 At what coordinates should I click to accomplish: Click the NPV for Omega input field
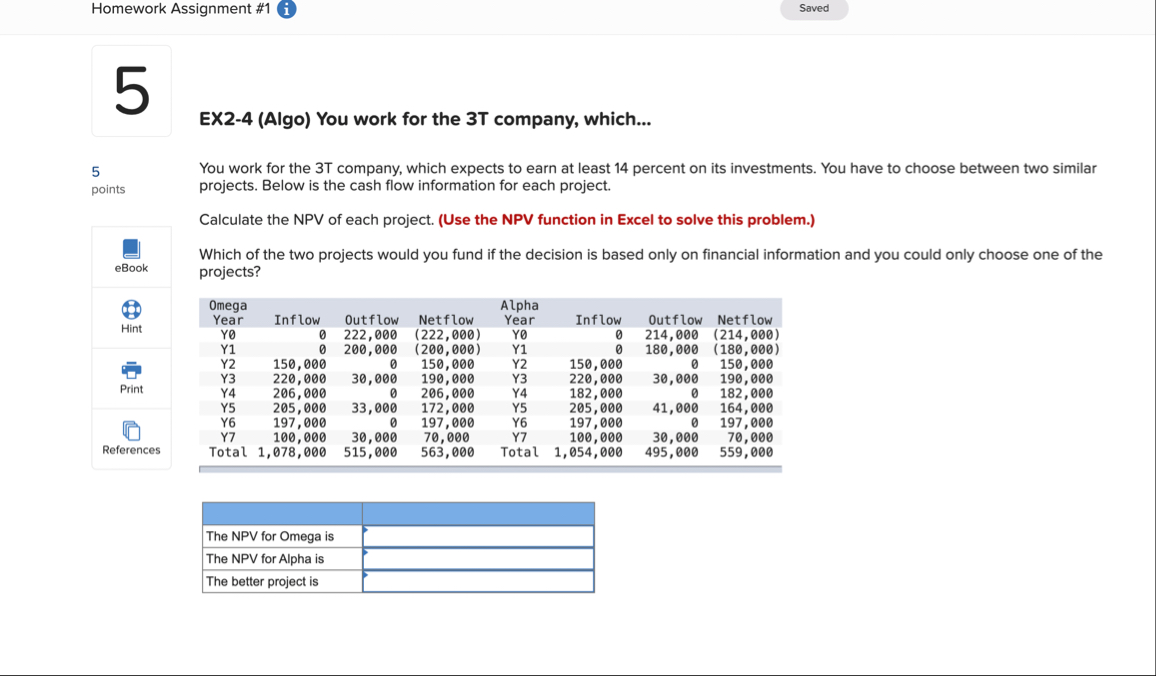tap(478, 535)
